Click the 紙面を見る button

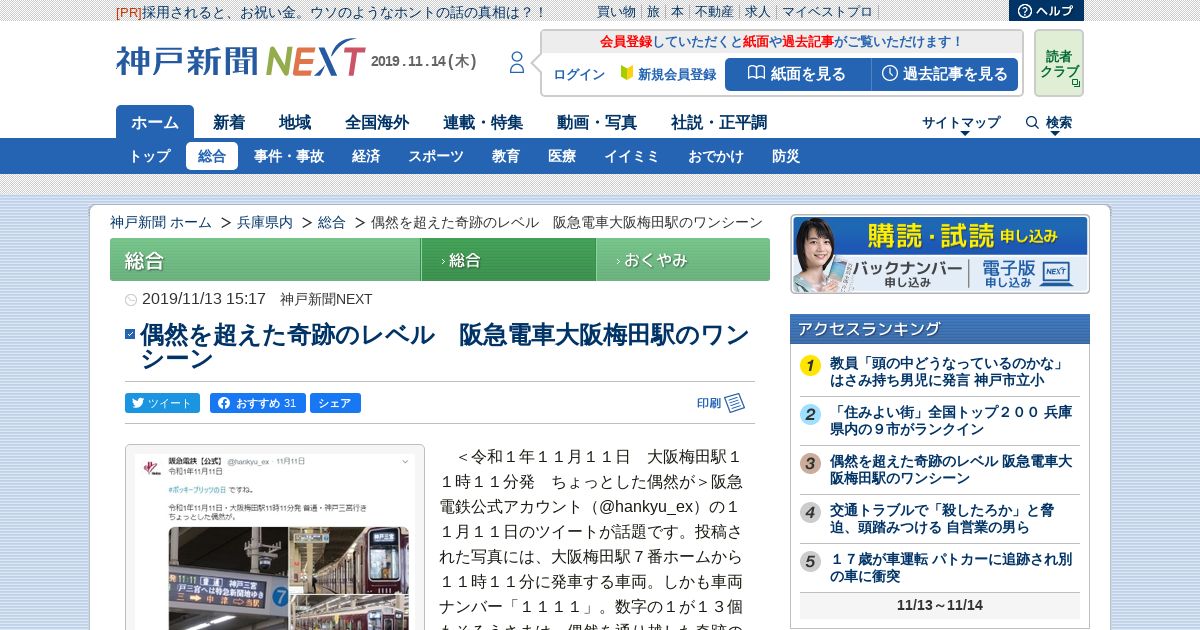pyautogui.click(x=798, y=74)
